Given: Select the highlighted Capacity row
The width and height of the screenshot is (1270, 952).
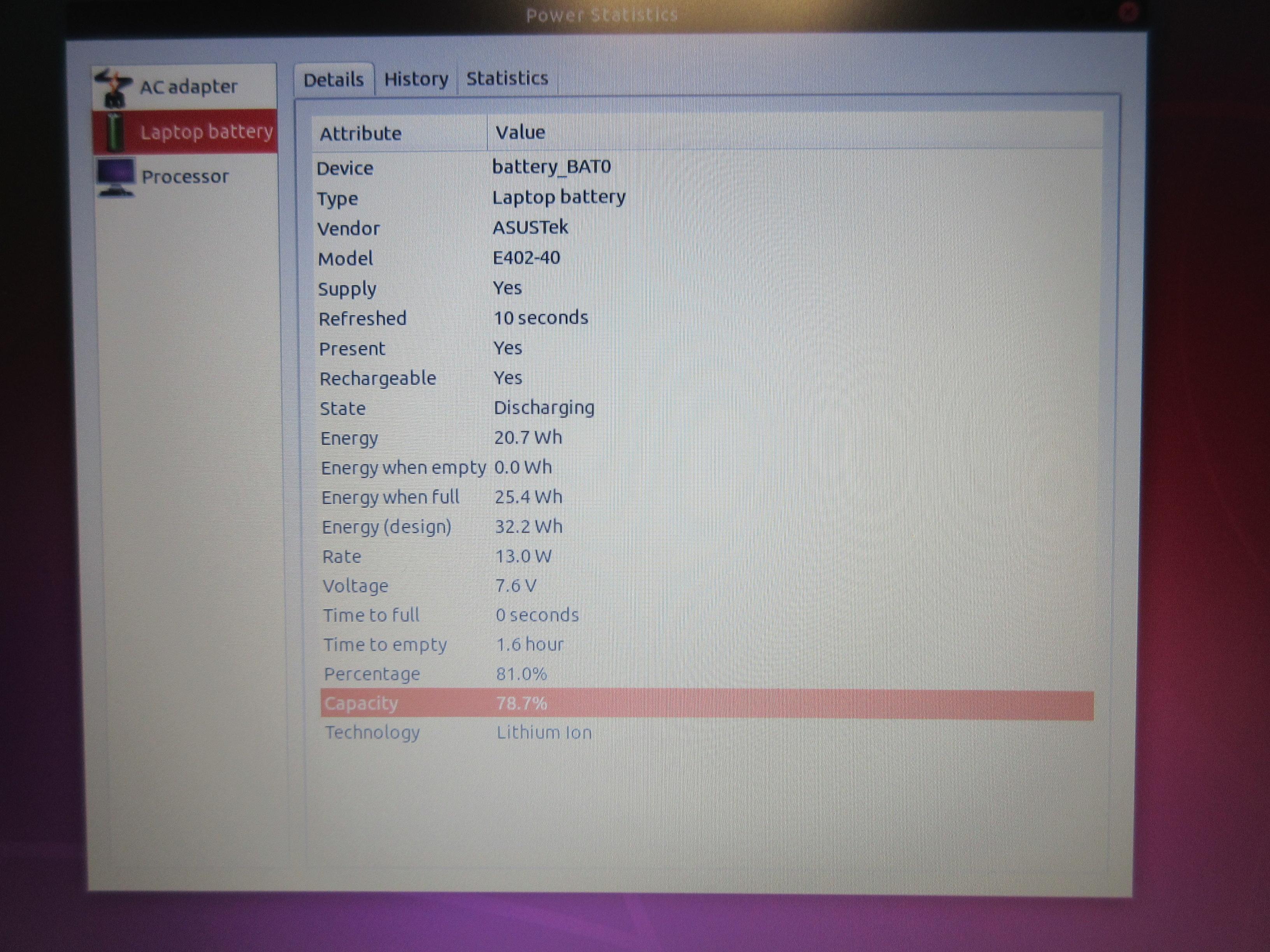Looking at the screenshot, I should point(707,704).
